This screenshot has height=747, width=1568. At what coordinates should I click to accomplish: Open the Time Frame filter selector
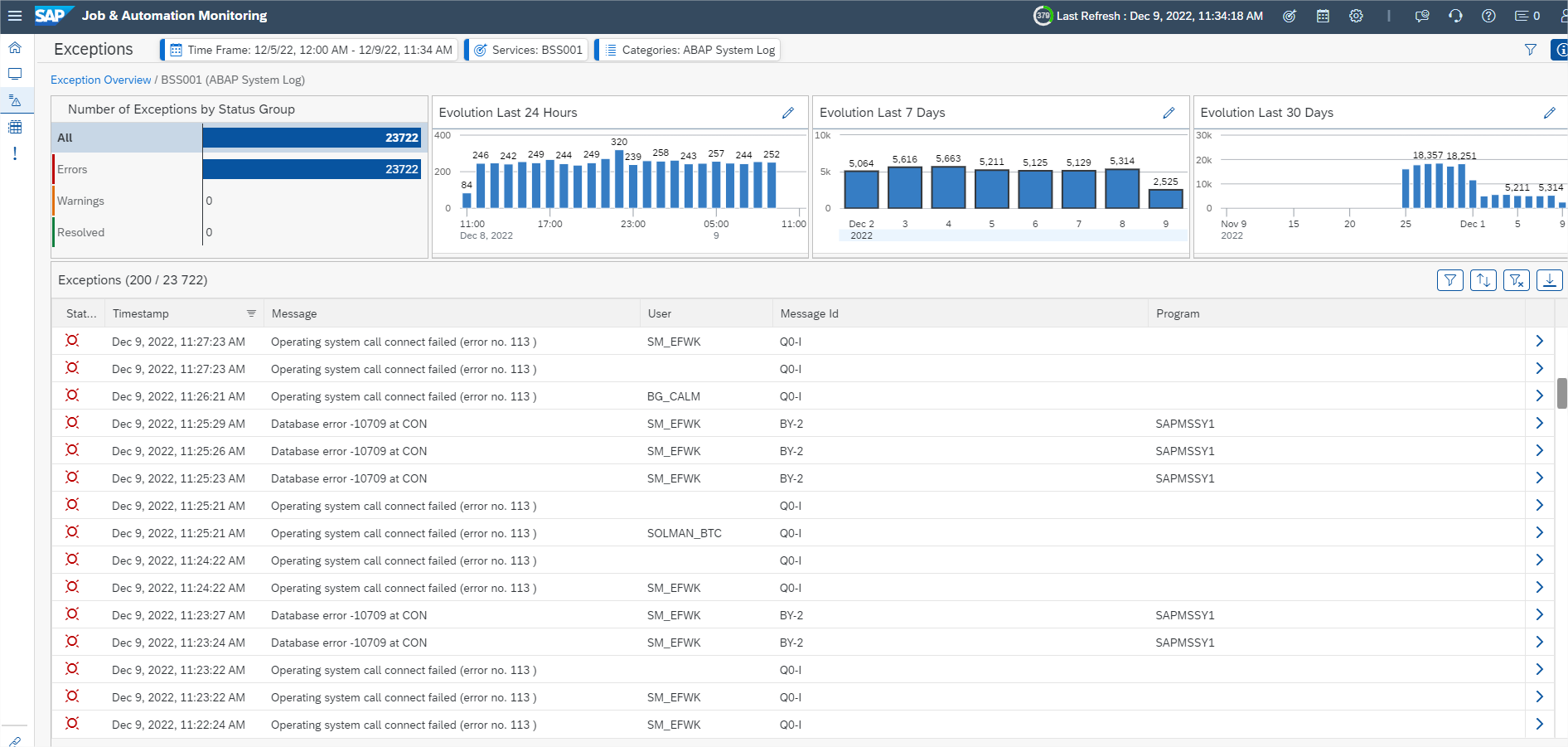coord(312,50)
